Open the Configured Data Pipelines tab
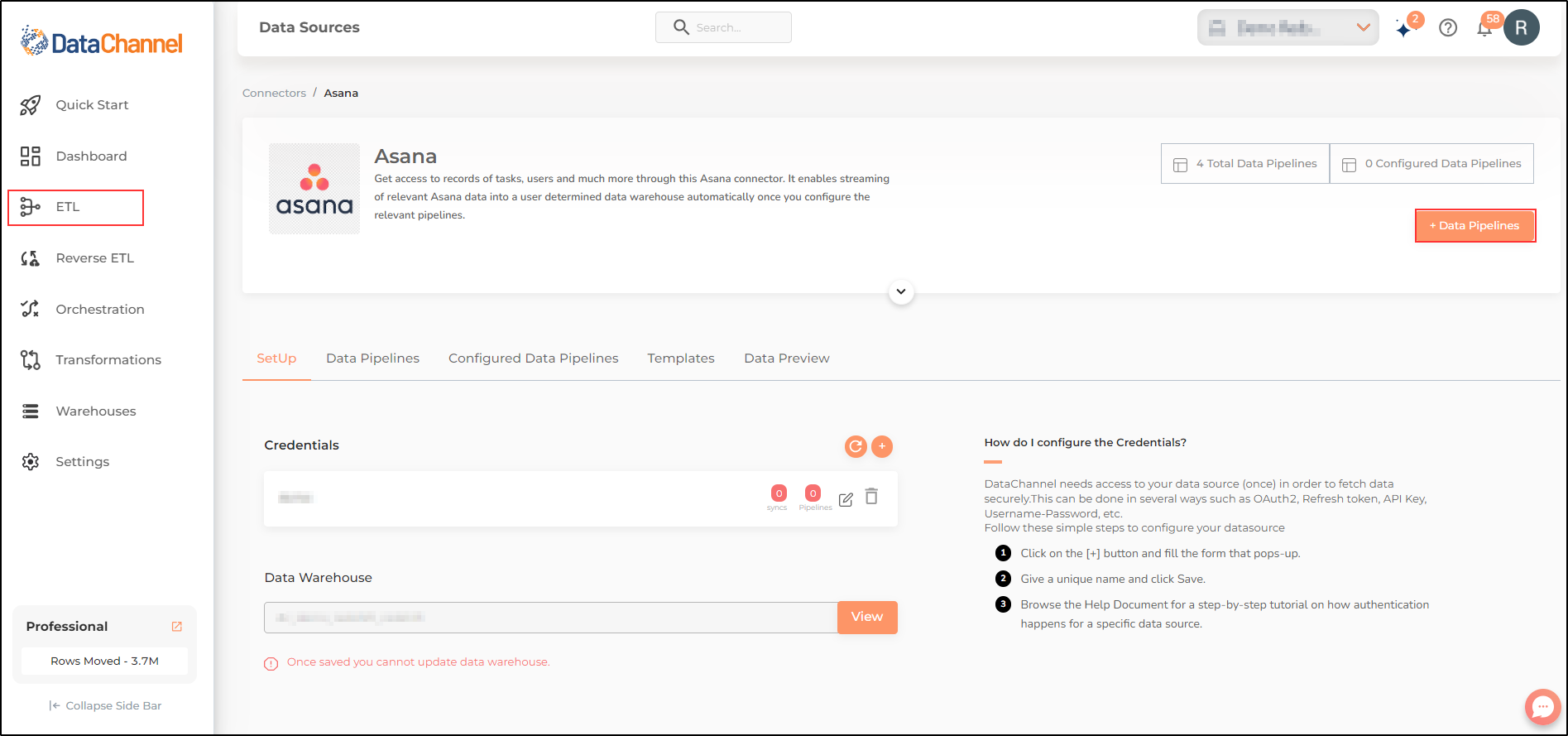 [534, 358]
